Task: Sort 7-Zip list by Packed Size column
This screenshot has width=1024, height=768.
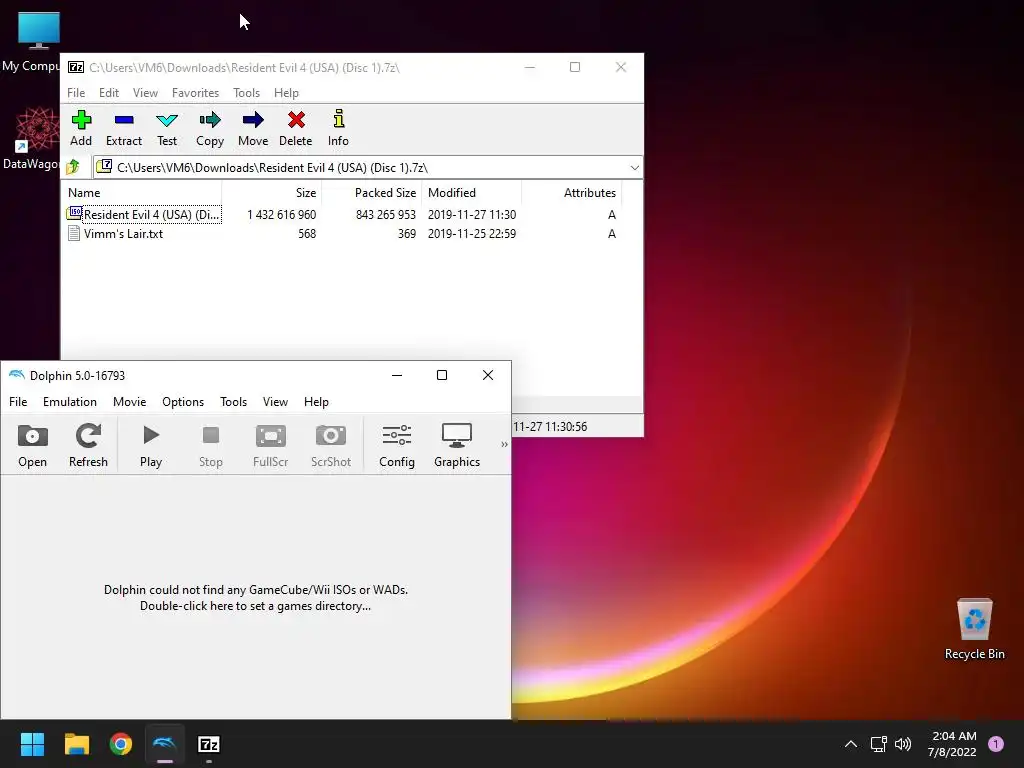Action: 372,193
